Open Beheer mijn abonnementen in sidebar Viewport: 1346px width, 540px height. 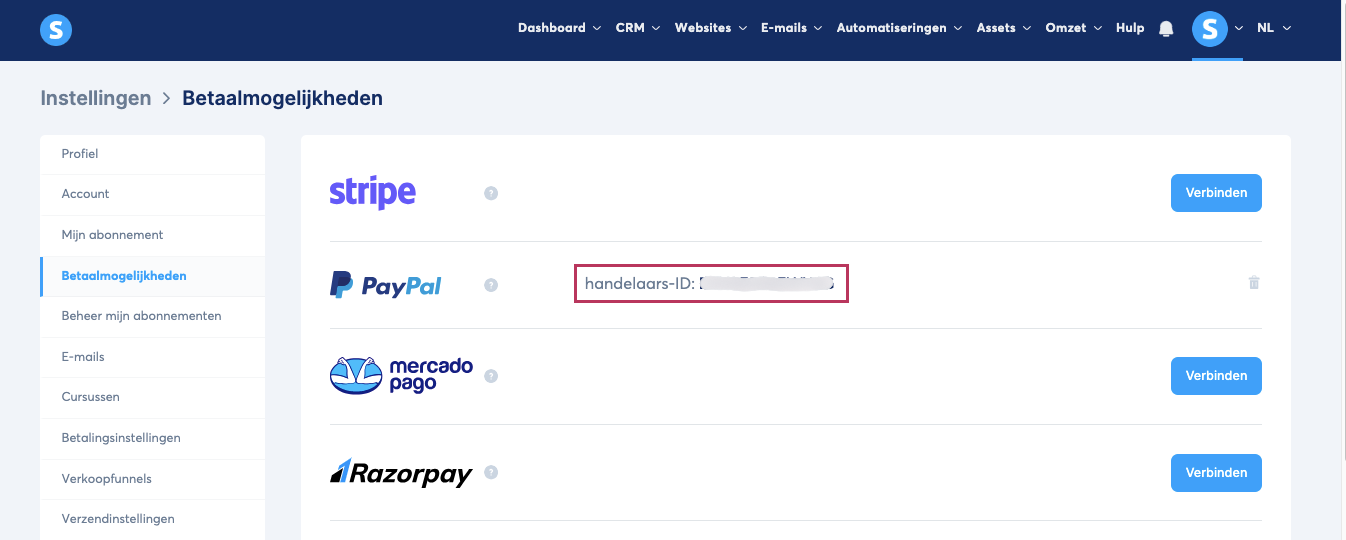click(152, 316)
